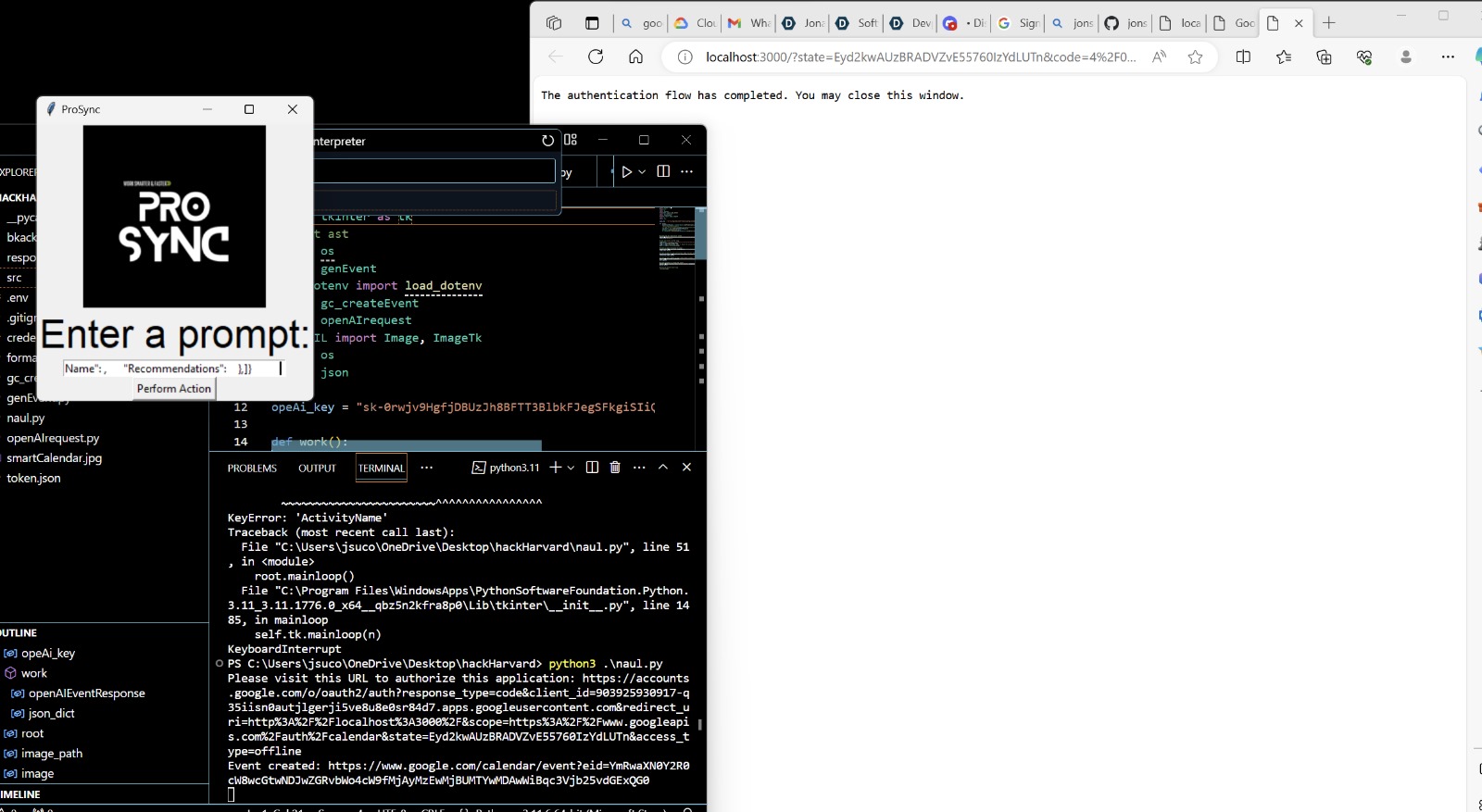Activate Read Aloud in Edge
Screen dimensions: 1482x812
[x=1159, y=57]
